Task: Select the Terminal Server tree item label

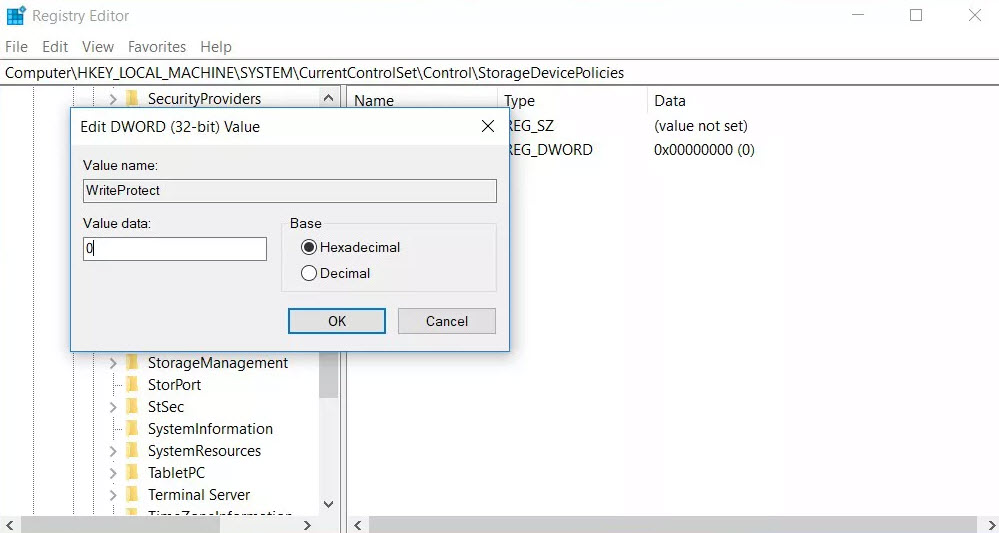Action: [199, 495]
